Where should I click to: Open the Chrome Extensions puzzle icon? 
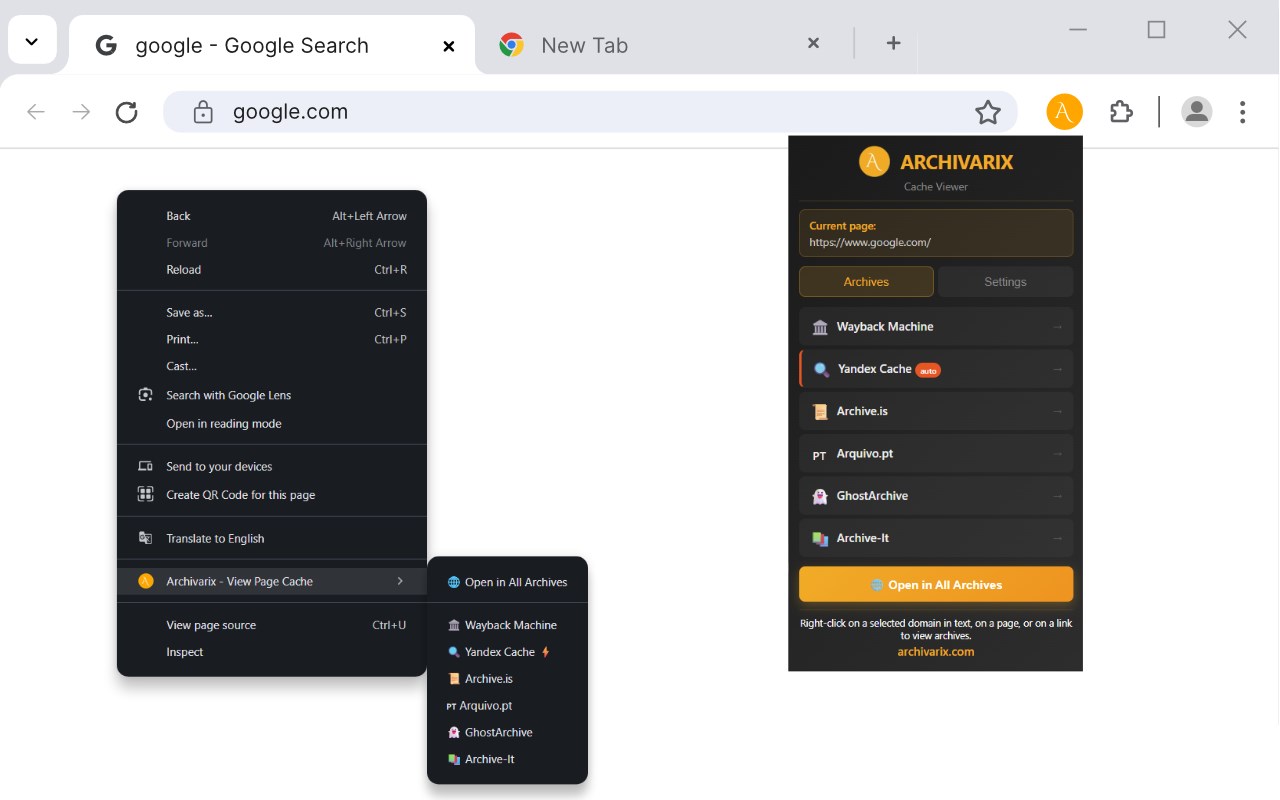click(x=1121, y=112)
